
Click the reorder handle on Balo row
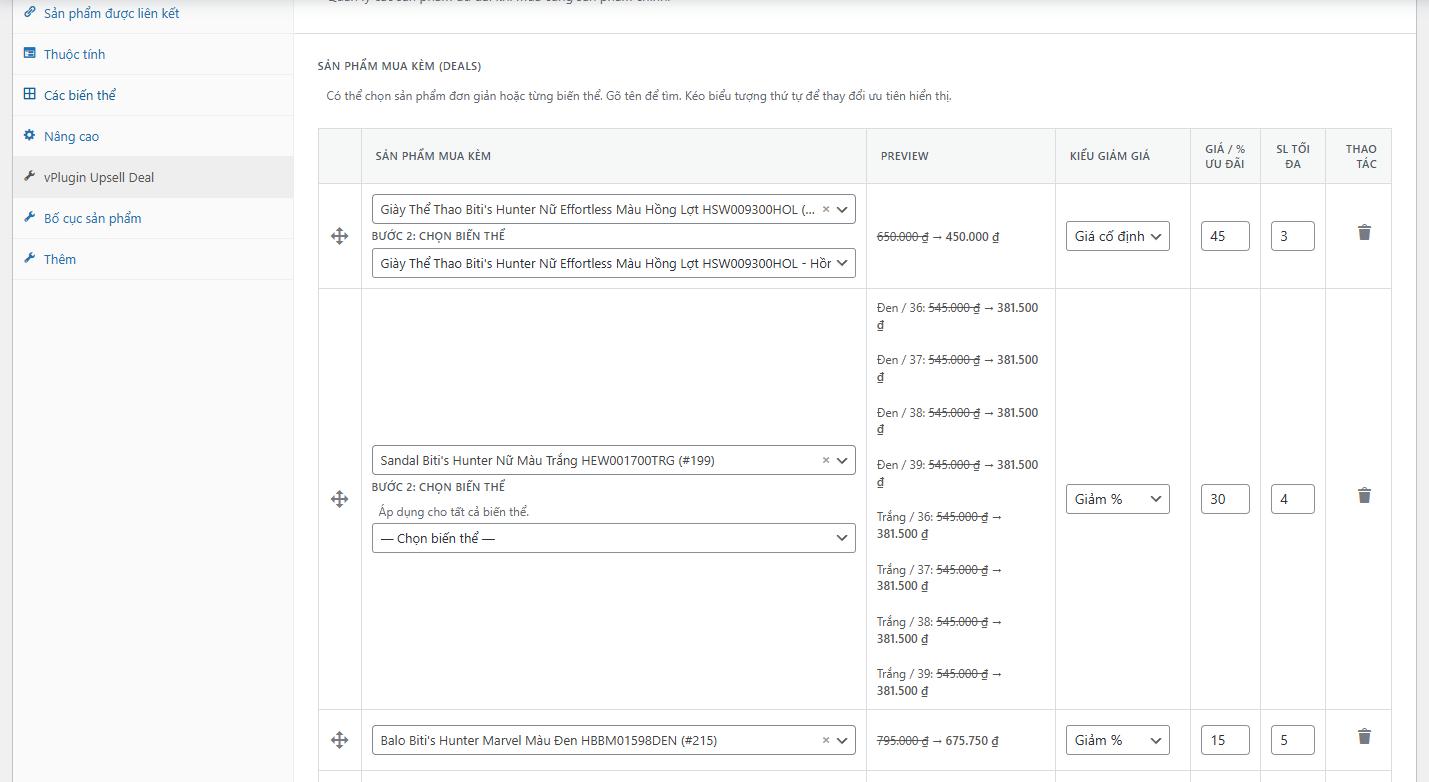tap(339, 740)
